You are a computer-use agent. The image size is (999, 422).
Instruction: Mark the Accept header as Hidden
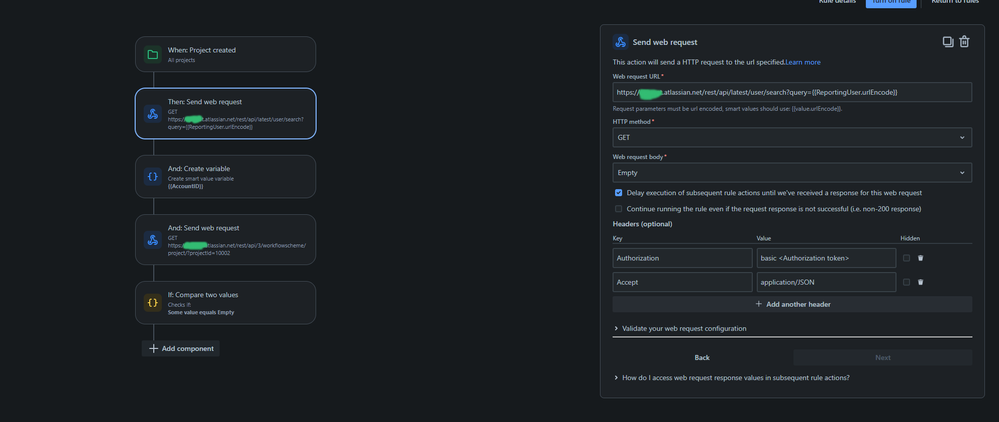point(906,282)
